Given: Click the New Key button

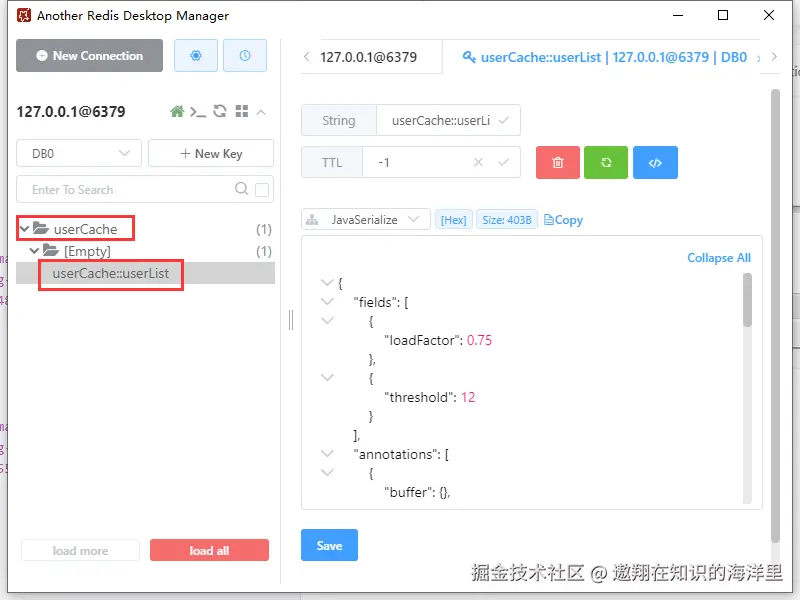Looking at the screenshot, I should 211,154.
